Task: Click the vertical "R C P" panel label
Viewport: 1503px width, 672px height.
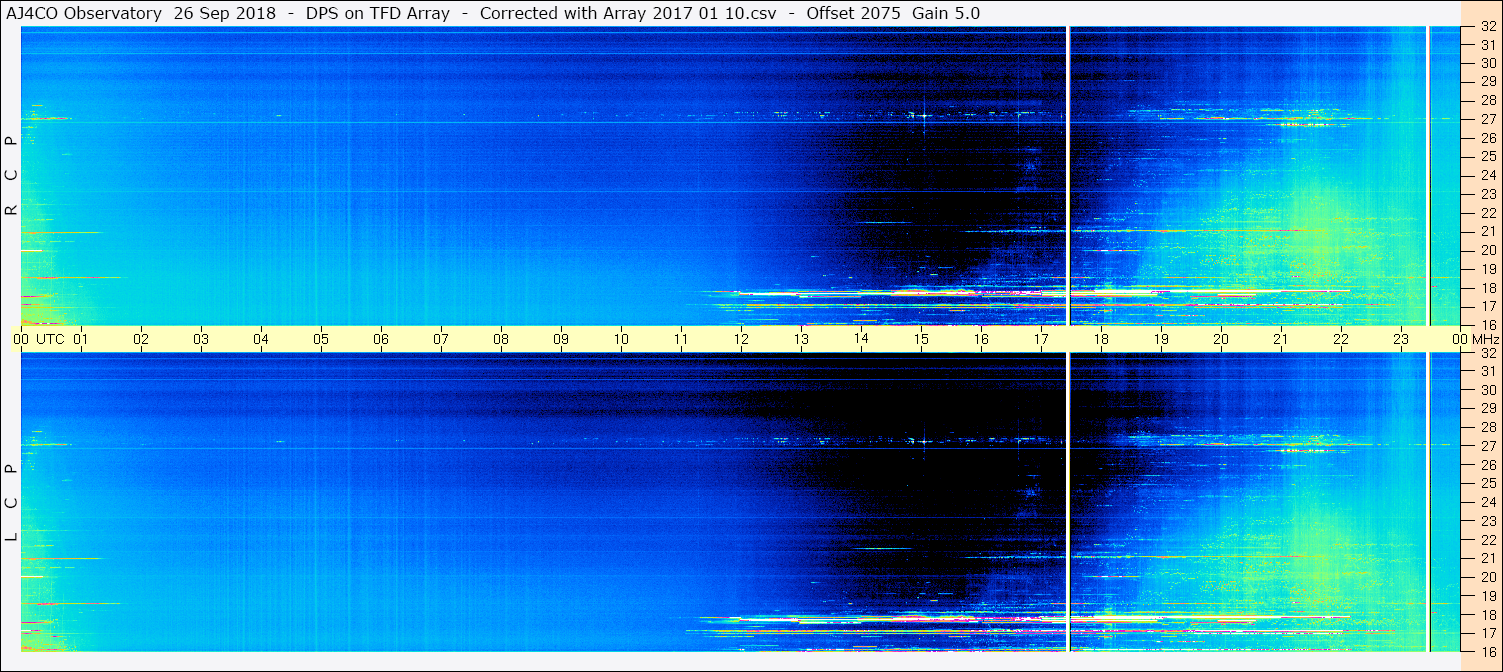Action: (x=12, y=176)
